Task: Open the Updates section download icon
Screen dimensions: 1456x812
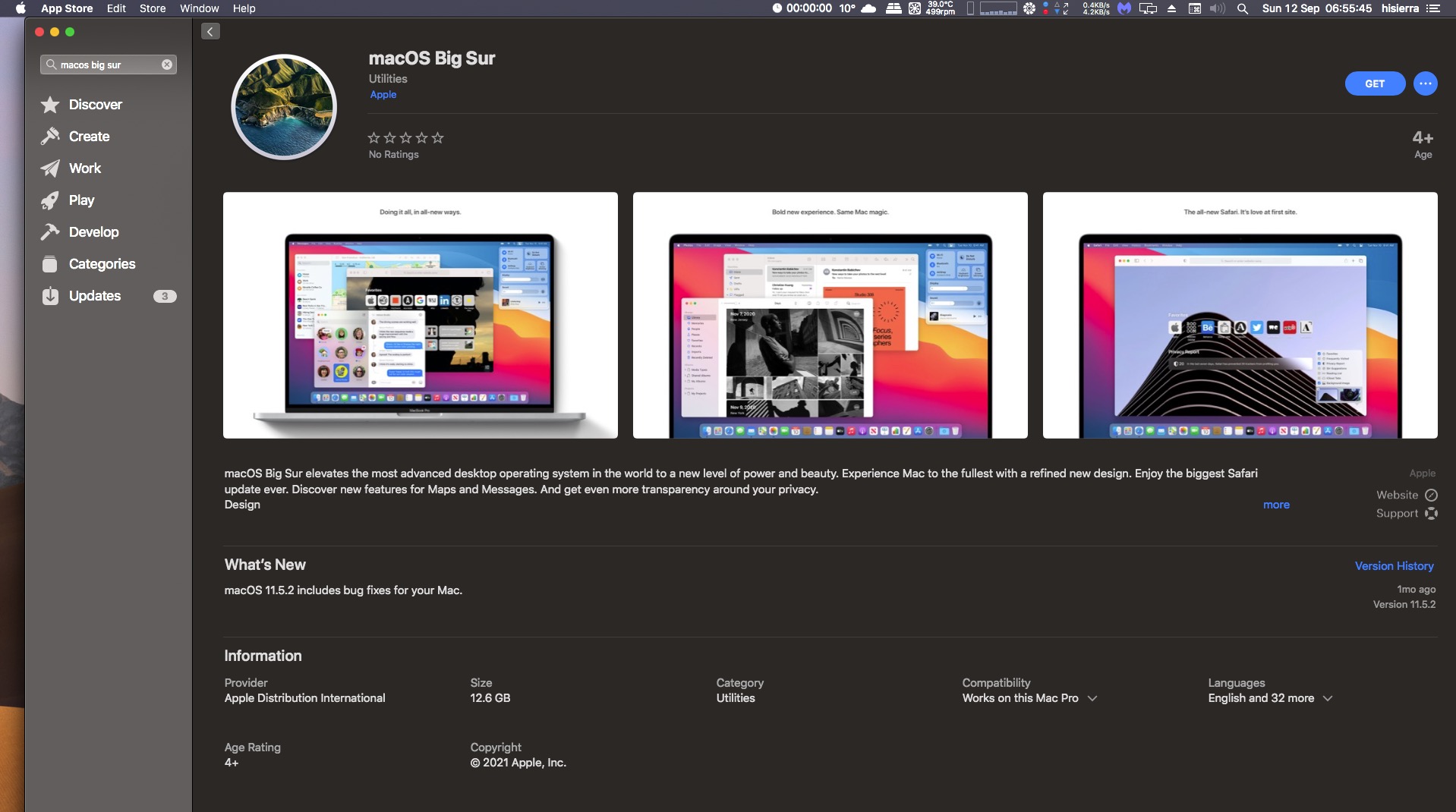Action: 50,296
